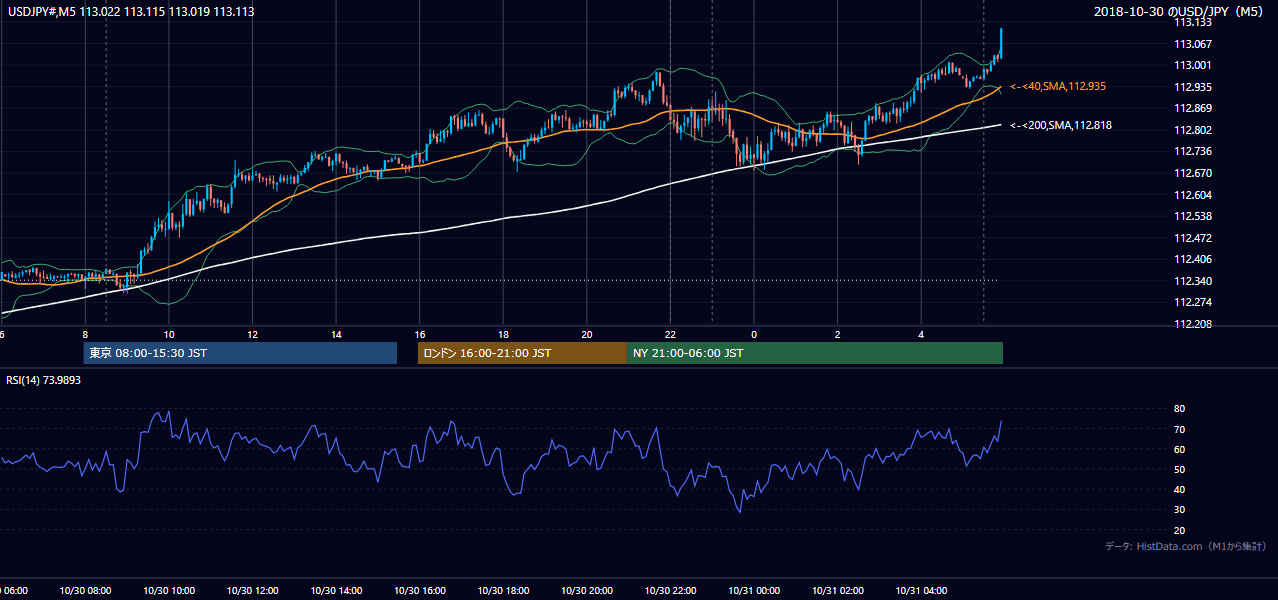Image resolution: width=1278 pixels, height=600 pixels.
Task: Click the 10/30 12:00 time axis label
Action: pyautogui.click(x=252, y=591)
